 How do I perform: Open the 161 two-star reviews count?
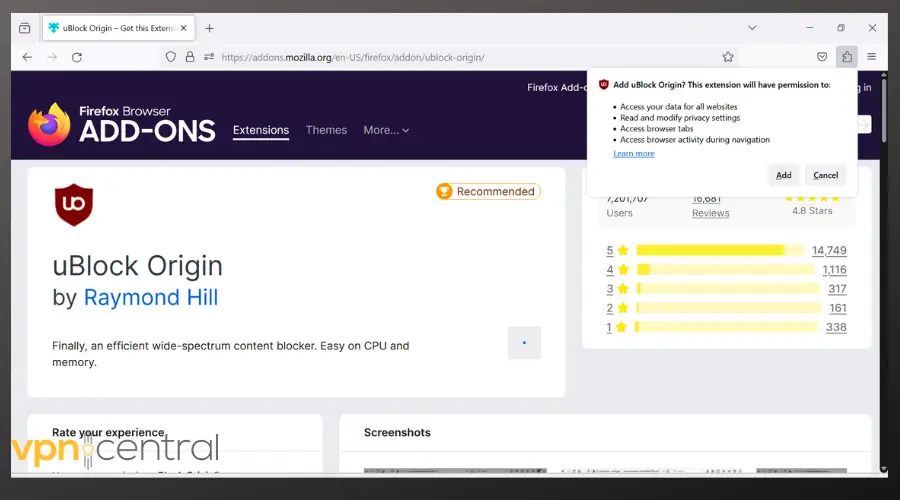coord(837,308)
